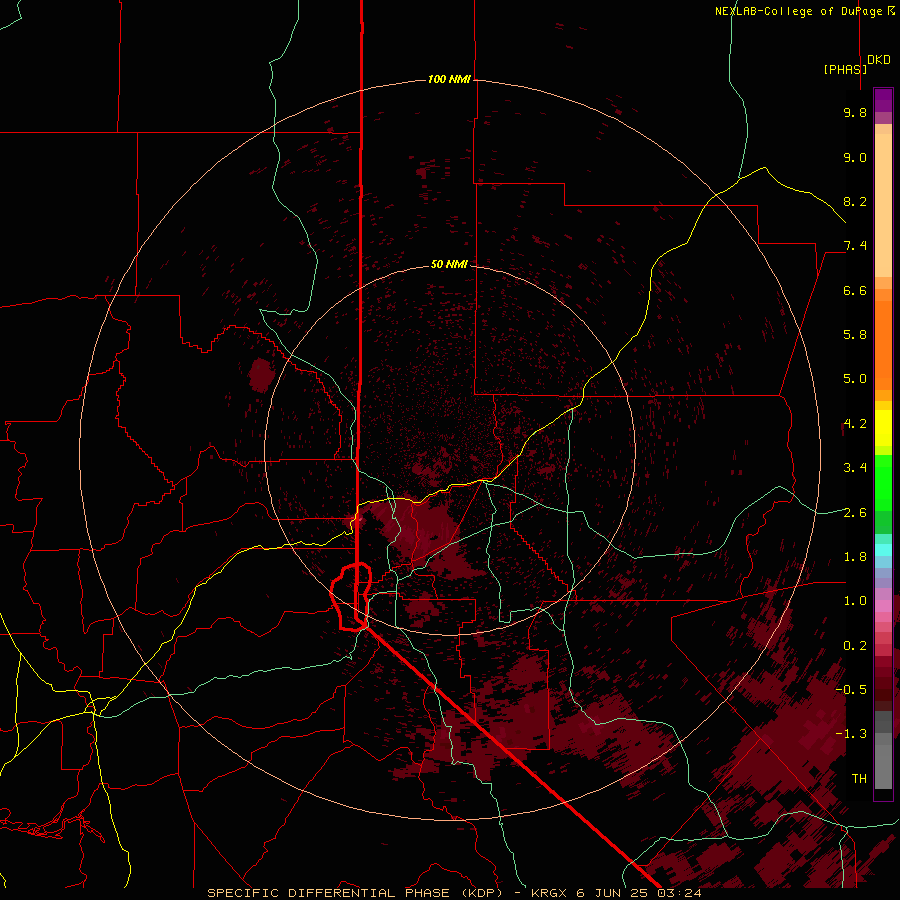Screen dimensions: 900x900
Task: Pick the cyan segment of the color bar
Action: coord(883,550)
